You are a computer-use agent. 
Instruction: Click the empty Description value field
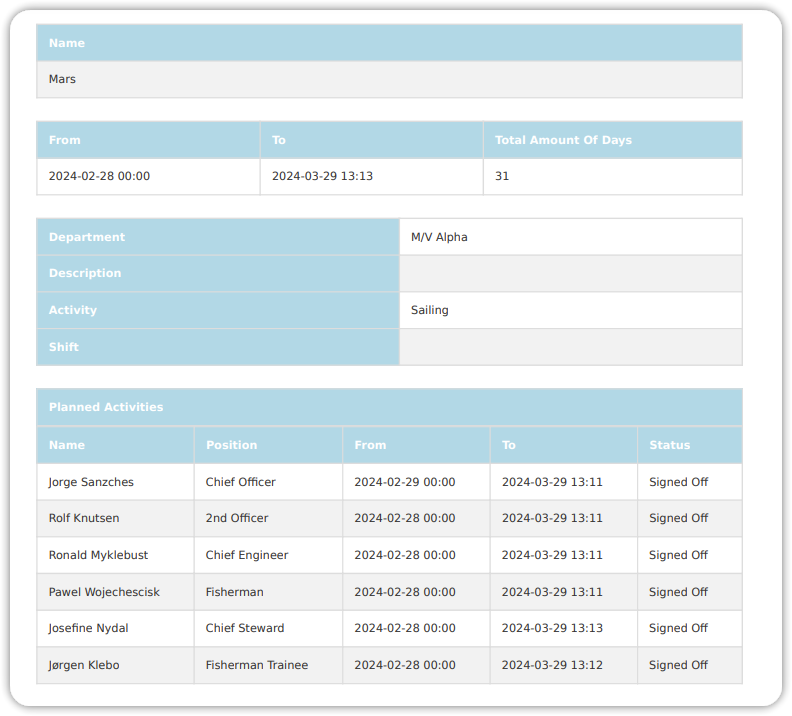(x=570, y=273)
